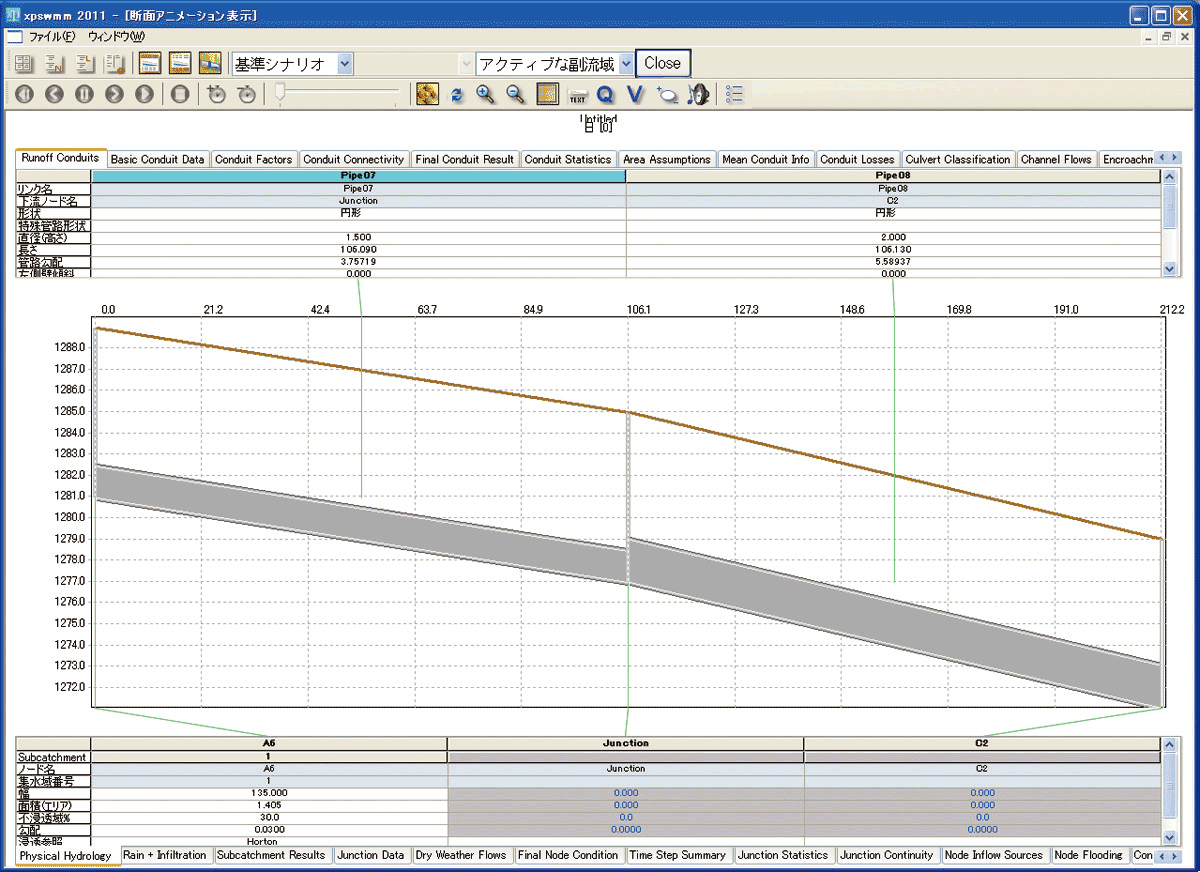This screenshot has width=1200, height=872.
Task: Switch to Junction Statistics tab
Action: coord(784,855)
